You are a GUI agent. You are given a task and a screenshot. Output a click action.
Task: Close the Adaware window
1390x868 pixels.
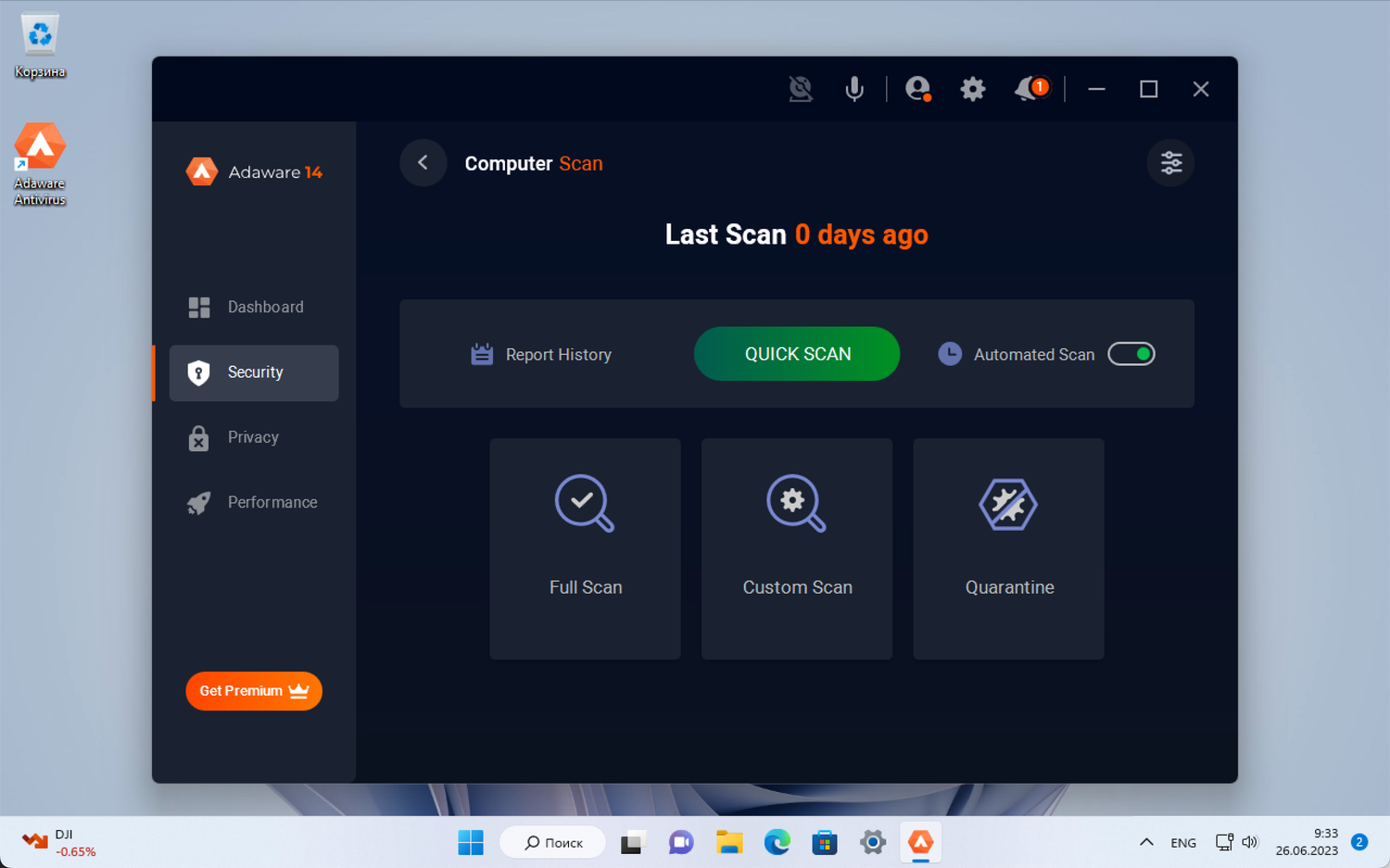tap(1201, 89)
